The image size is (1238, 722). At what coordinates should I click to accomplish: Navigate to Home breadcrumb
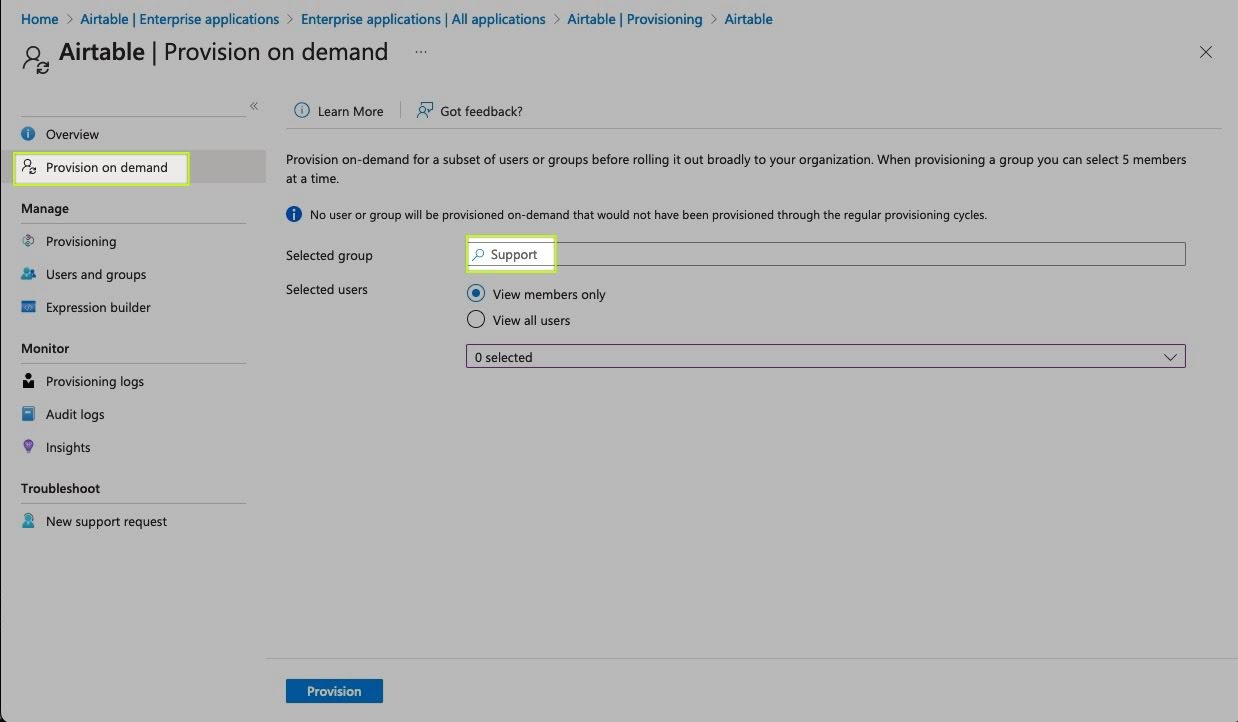tap(40, 19)
